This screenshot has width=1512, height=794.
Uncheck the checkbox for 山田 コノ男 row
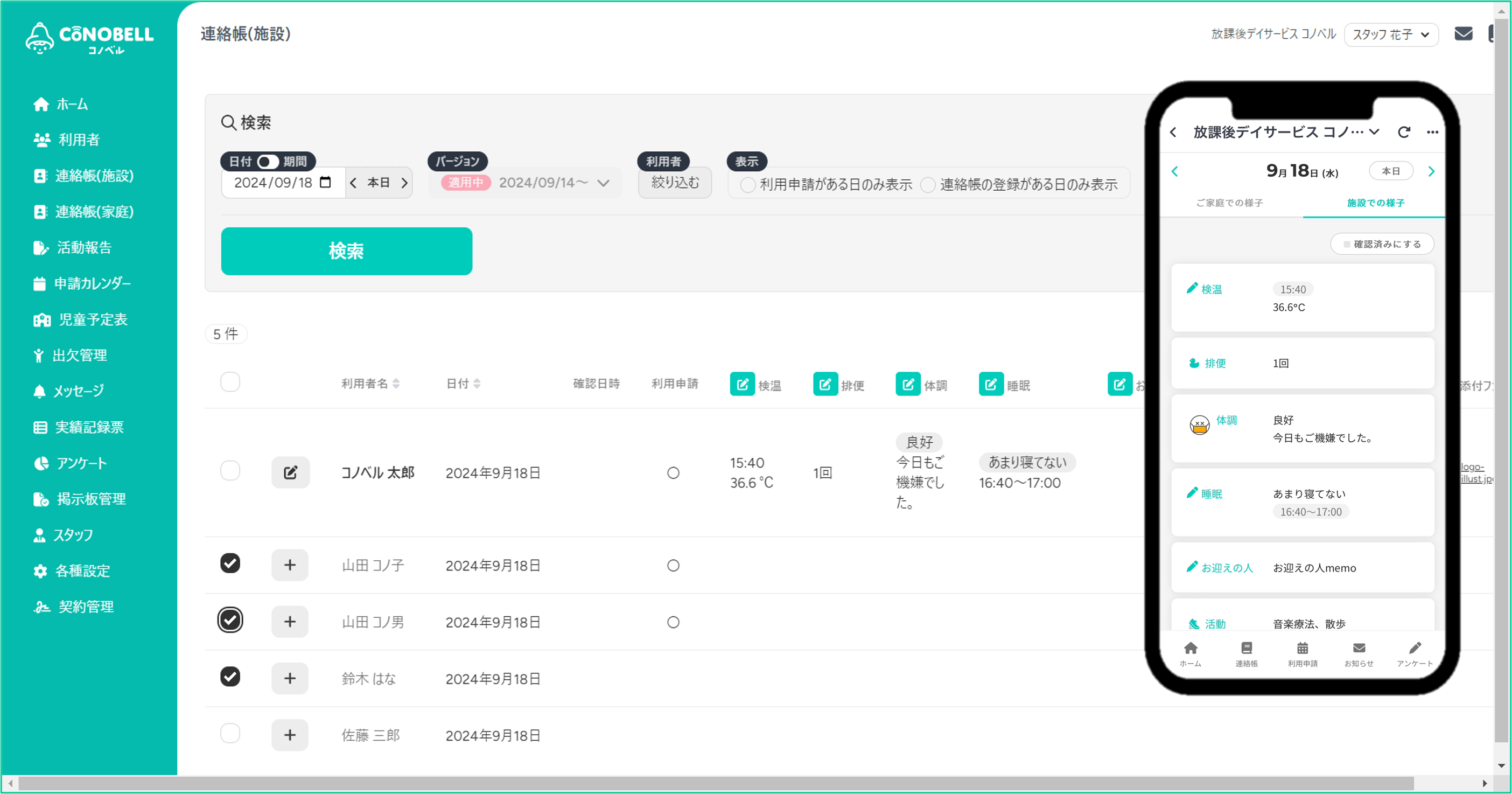[230, 619]
